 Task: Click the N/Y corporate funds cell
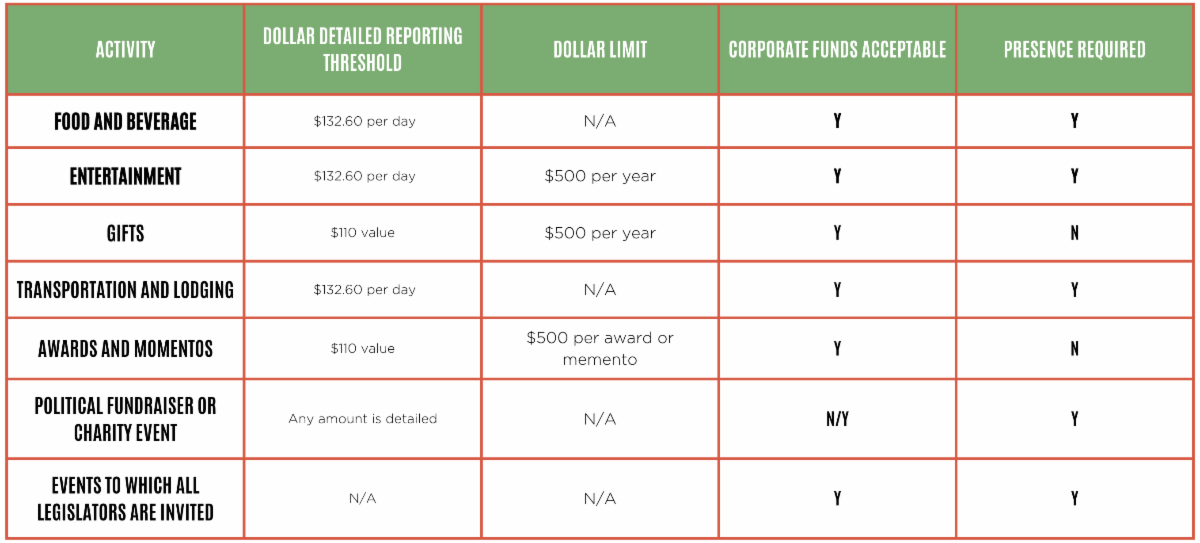pos(837,419)
